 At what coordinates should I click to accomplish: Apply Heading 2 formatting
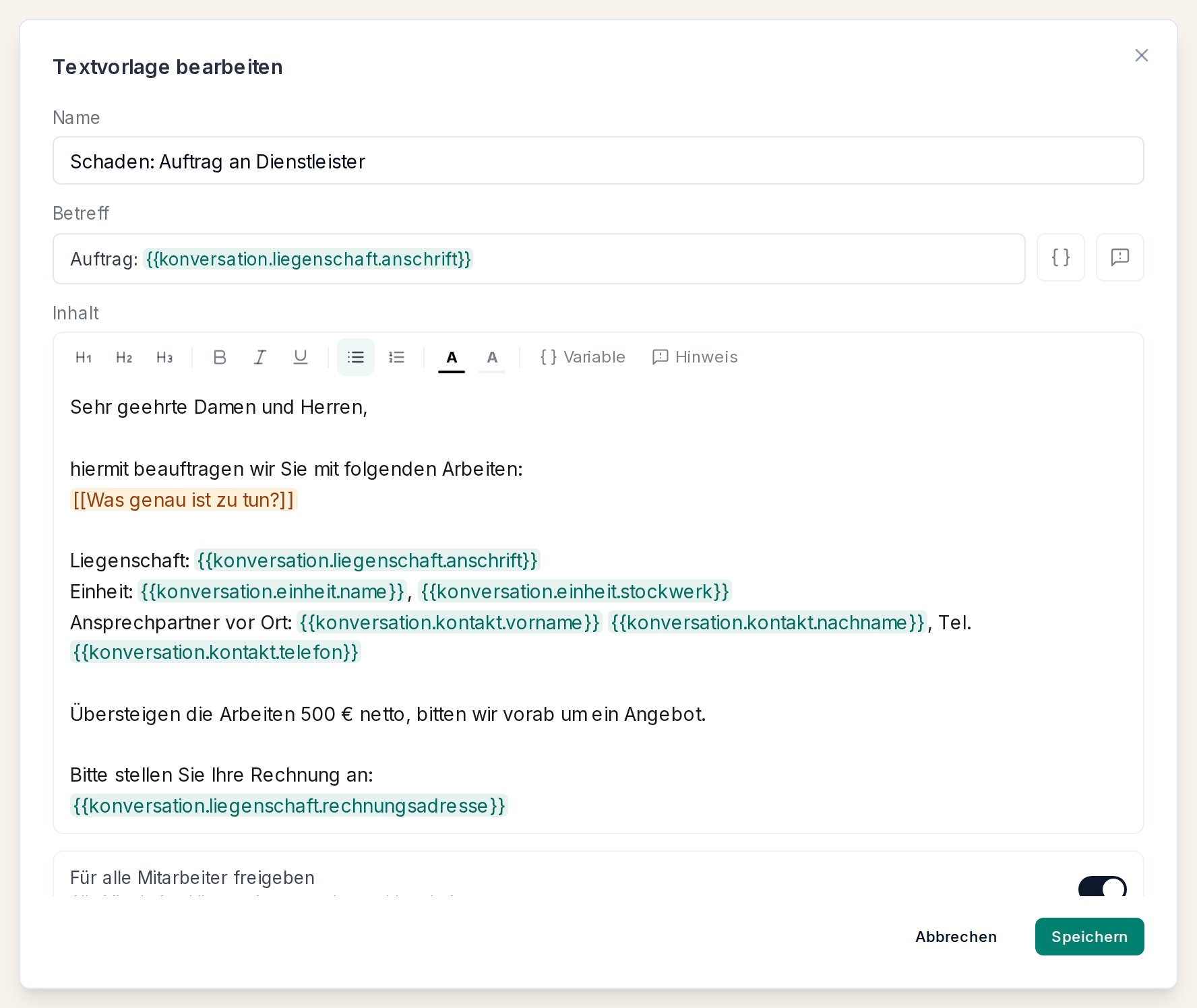[124, 357]
